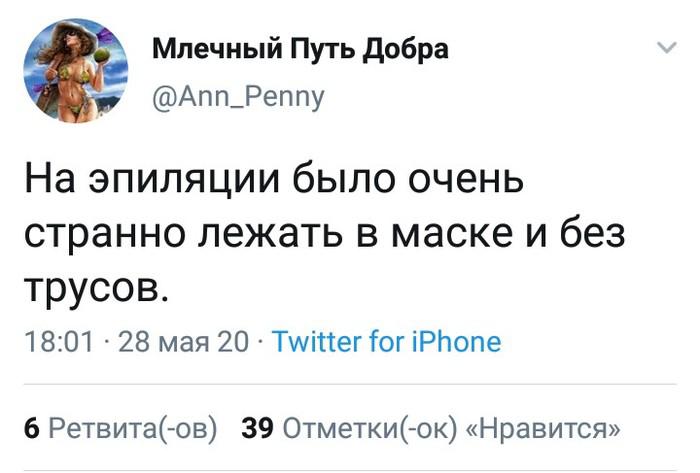Click the Ретвита(-ов) label text
Viewport: 700px width, 473px height.
(x=132, y=429)
